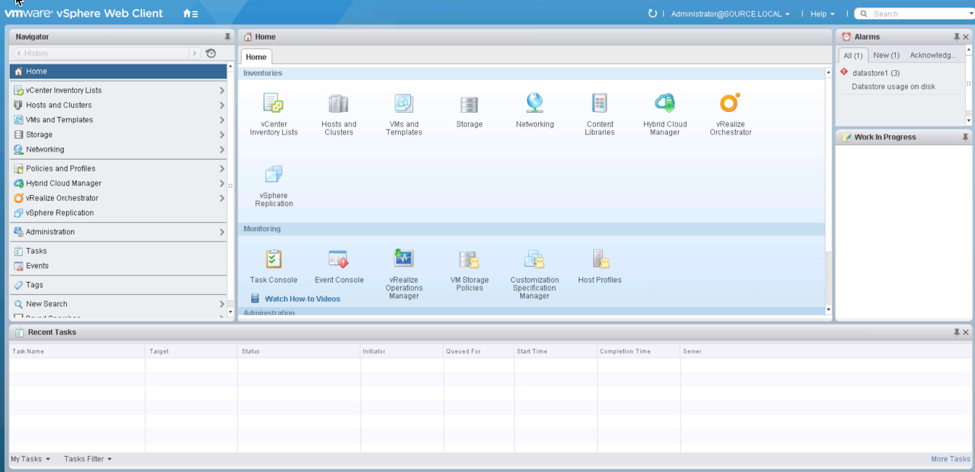Pin the Alarms panel

coord(956,37)
